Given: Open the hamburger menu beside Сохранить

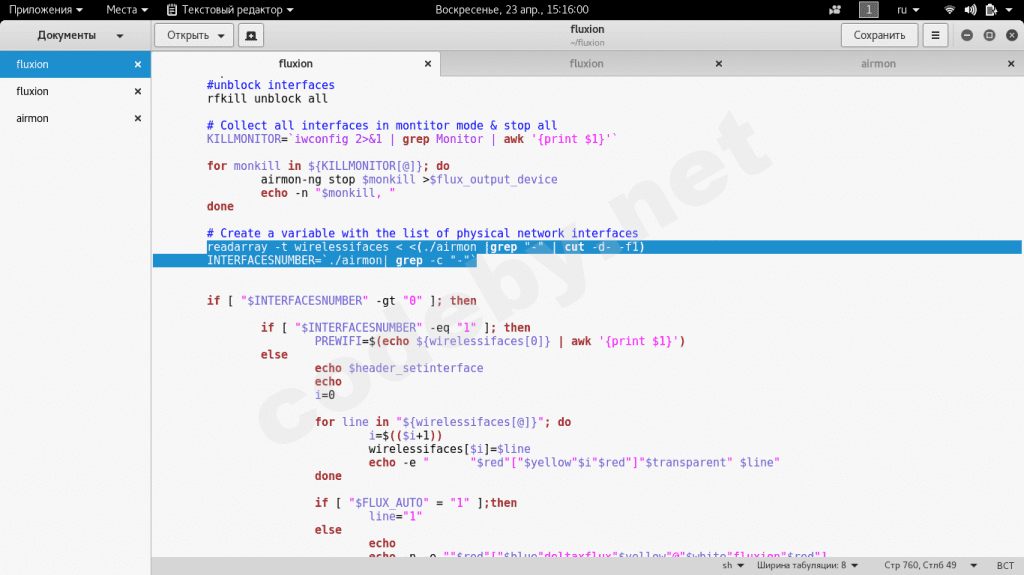Looking at the screenshot, I should click(x=935, y=35).
